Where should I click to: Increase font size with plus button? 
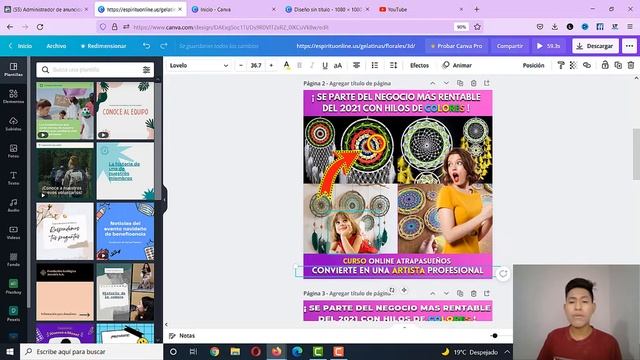coord(271,65)
